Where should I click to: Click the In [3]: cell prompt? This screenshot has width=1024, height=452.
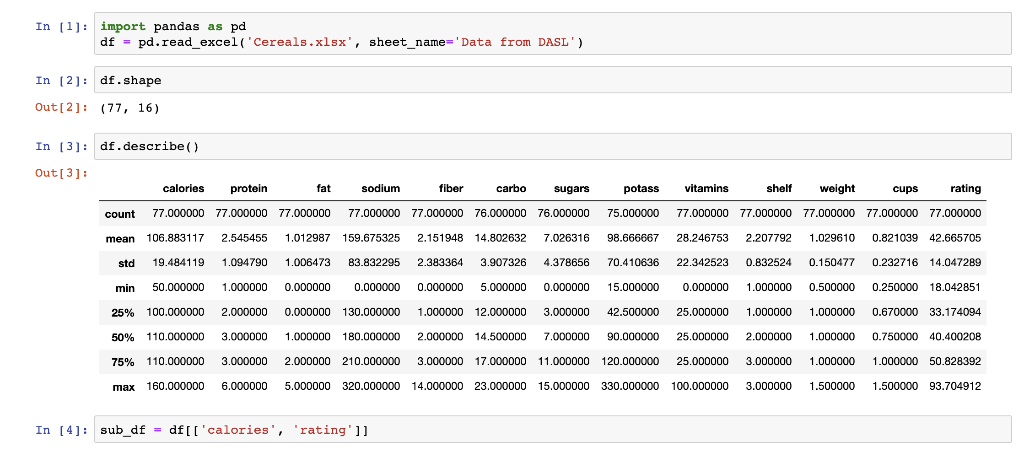(61, 146)
